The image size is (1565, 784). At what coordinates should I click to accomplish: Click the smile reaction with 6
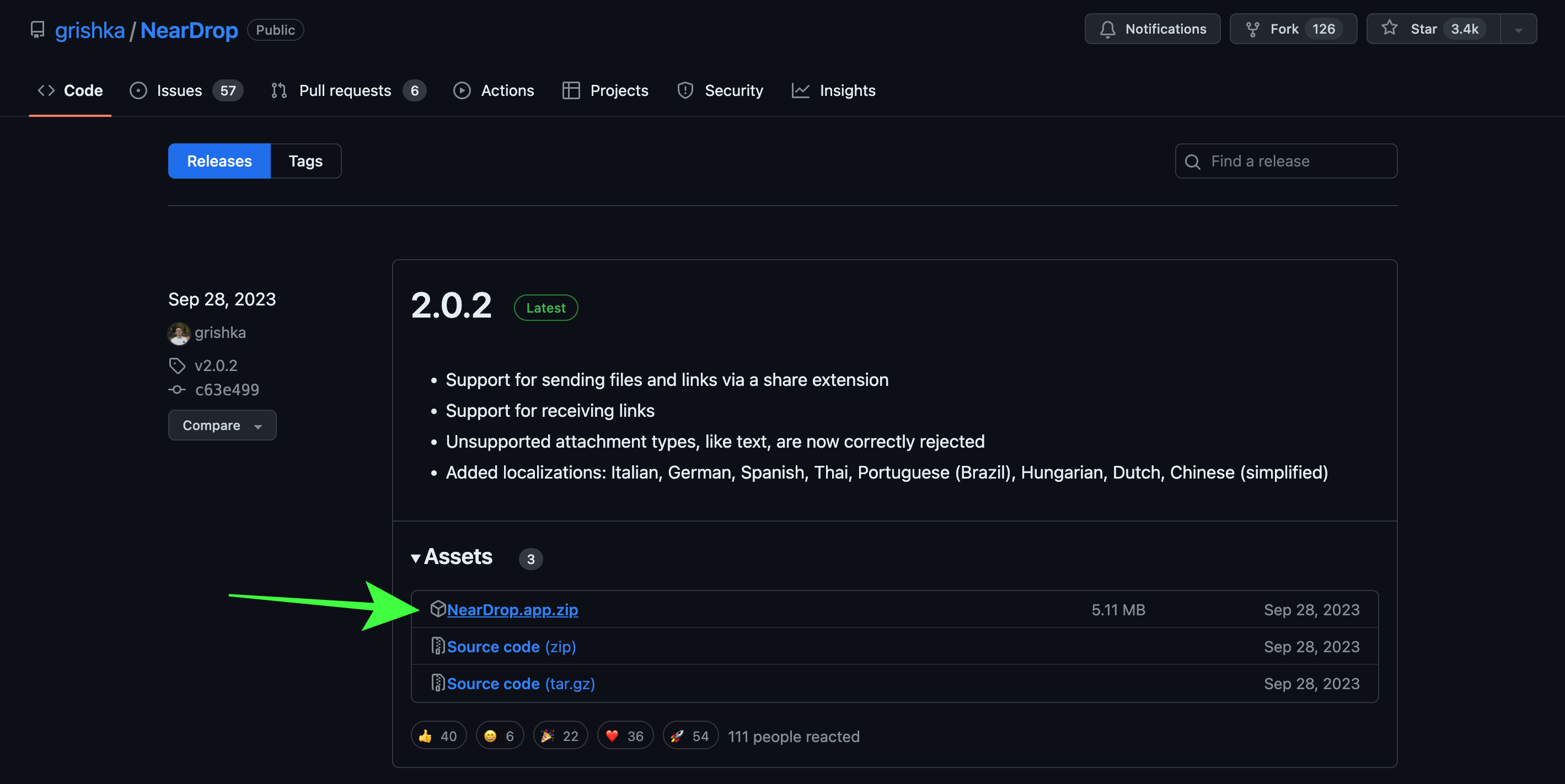pos(500,736)
